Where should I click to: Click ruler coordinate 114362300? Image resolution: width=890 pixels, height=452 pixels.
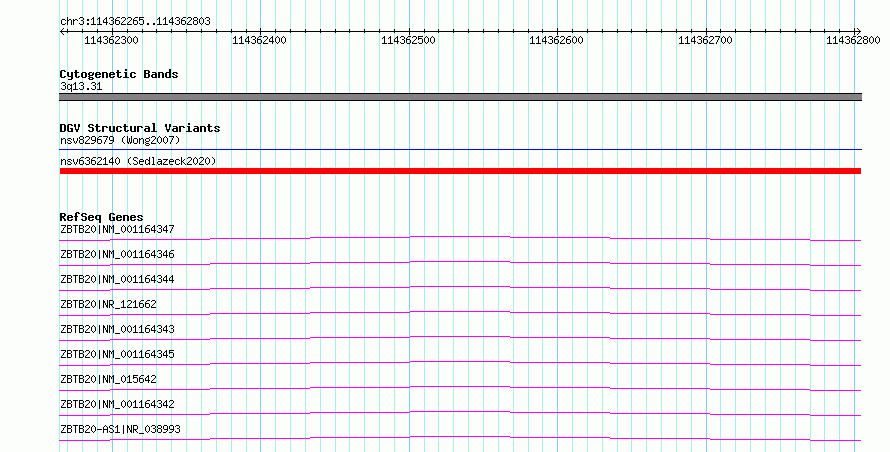pyautogui.click(x=111, y=40)
